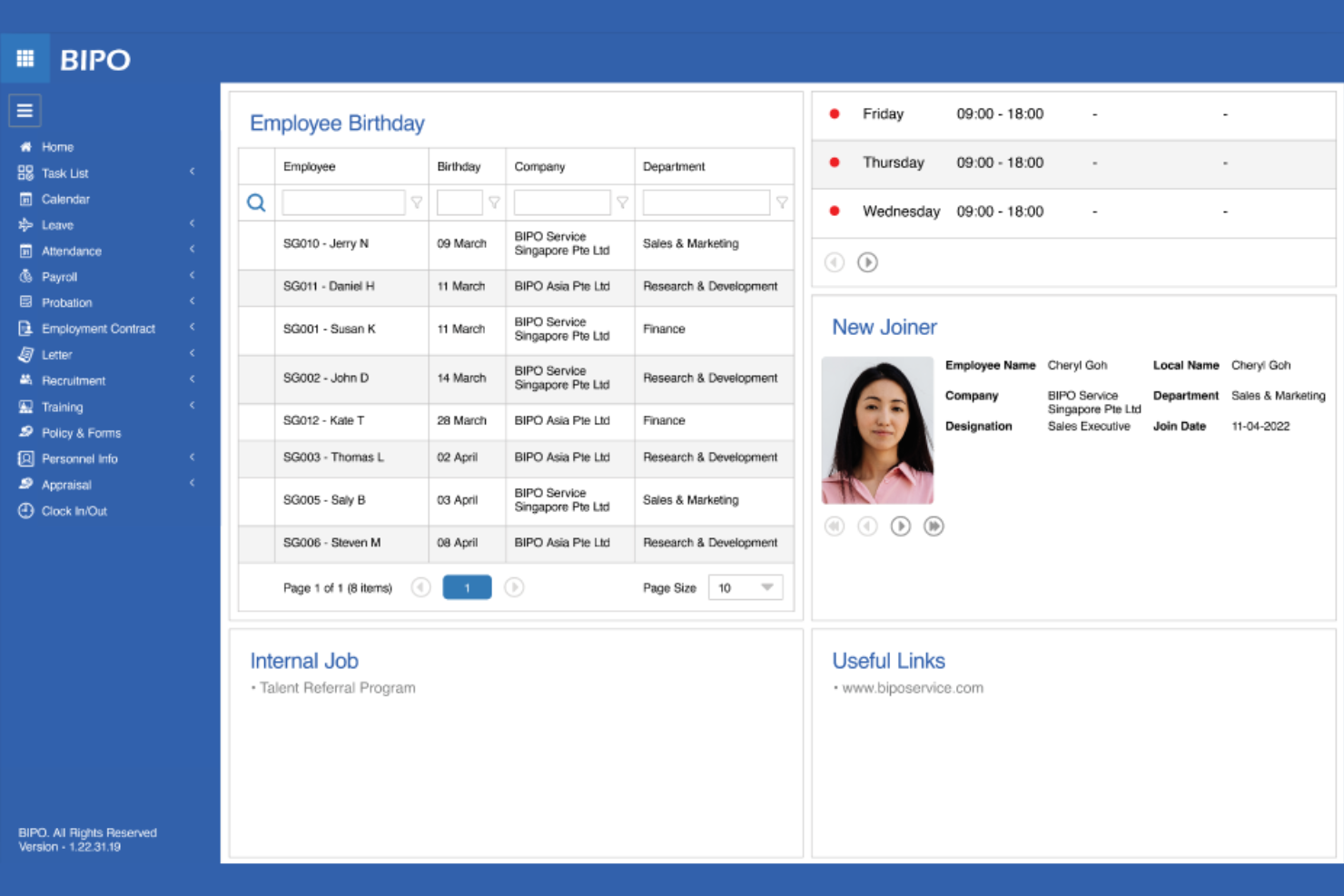
Task: Open the Policy & Forms menu entry
Action: click(81, 432)
